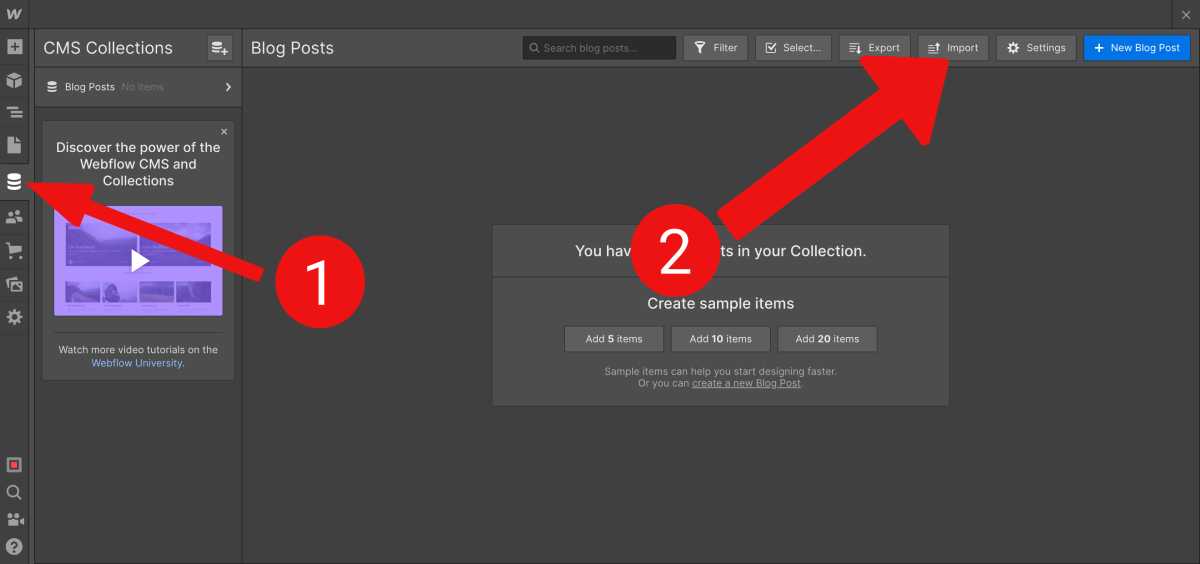This screenshot has height=564, width=1200.
Task: Open Blog Posts collection Settings
Action: 1036,47
